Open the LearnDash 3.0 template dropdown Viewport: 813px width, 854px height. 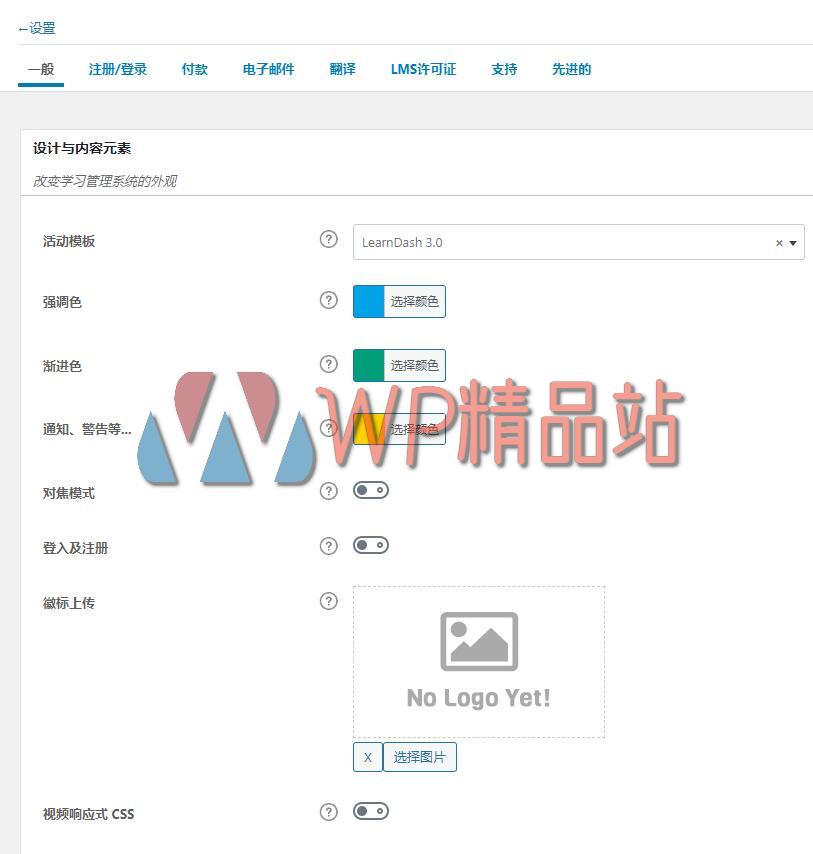(792, 242)
